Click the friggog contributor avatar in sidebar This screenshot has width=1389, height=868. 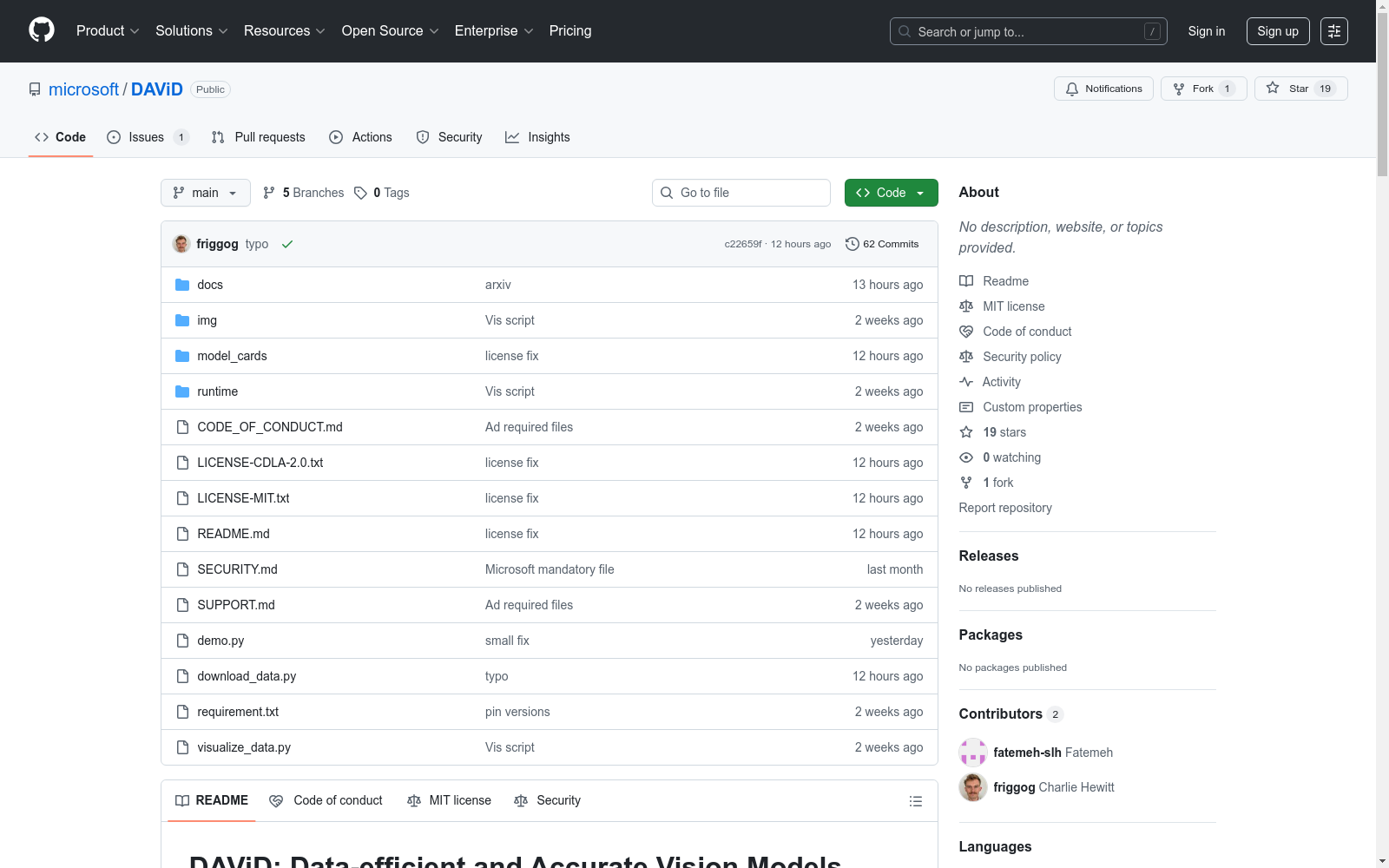pos(973,787)
